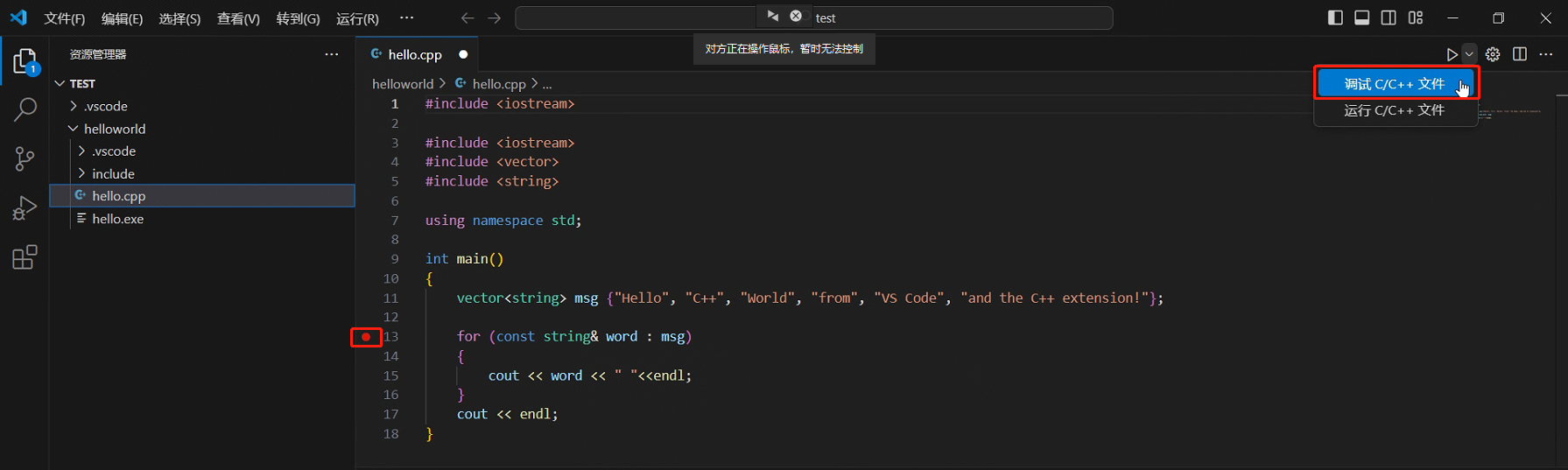Click 'using namespace std;' on line 7
1568x470 pixels.
click(503, 221)
